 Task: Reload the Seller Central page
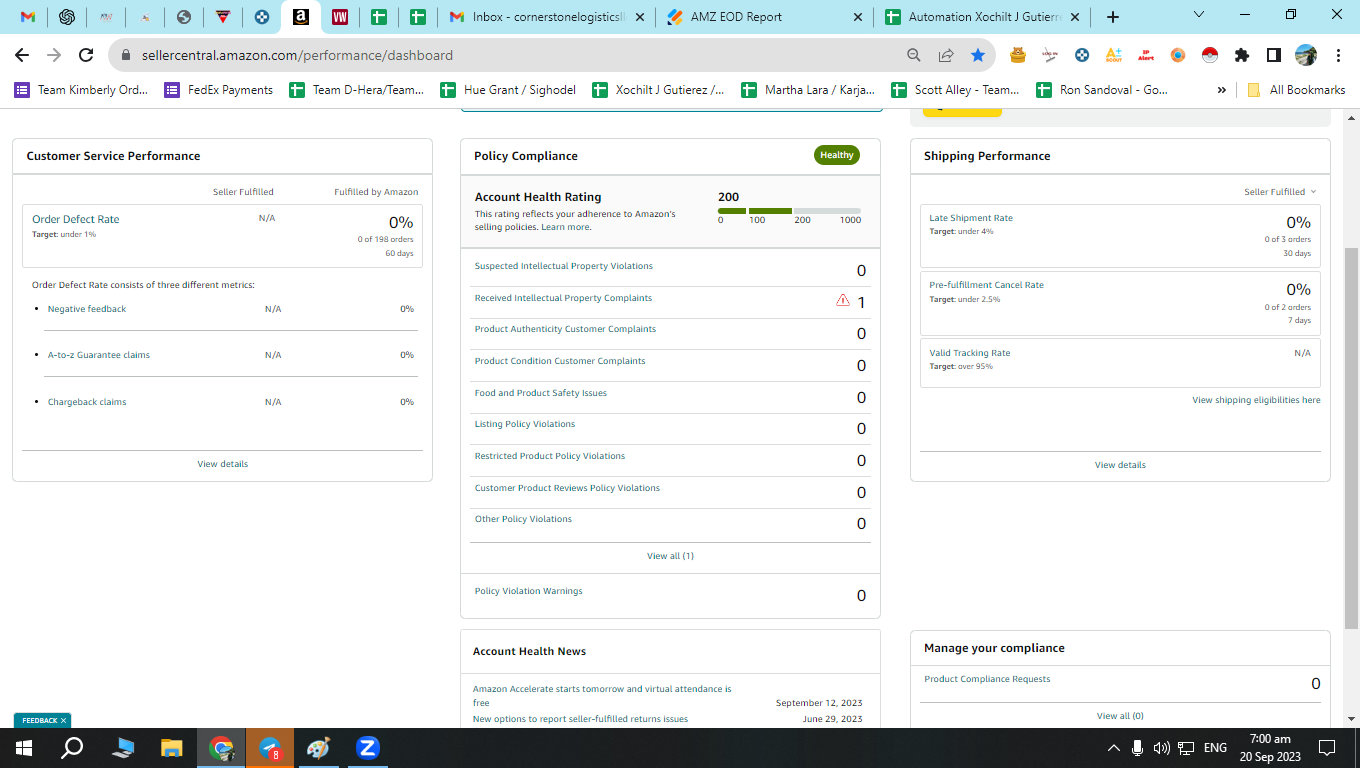click(x=86, y=56)
